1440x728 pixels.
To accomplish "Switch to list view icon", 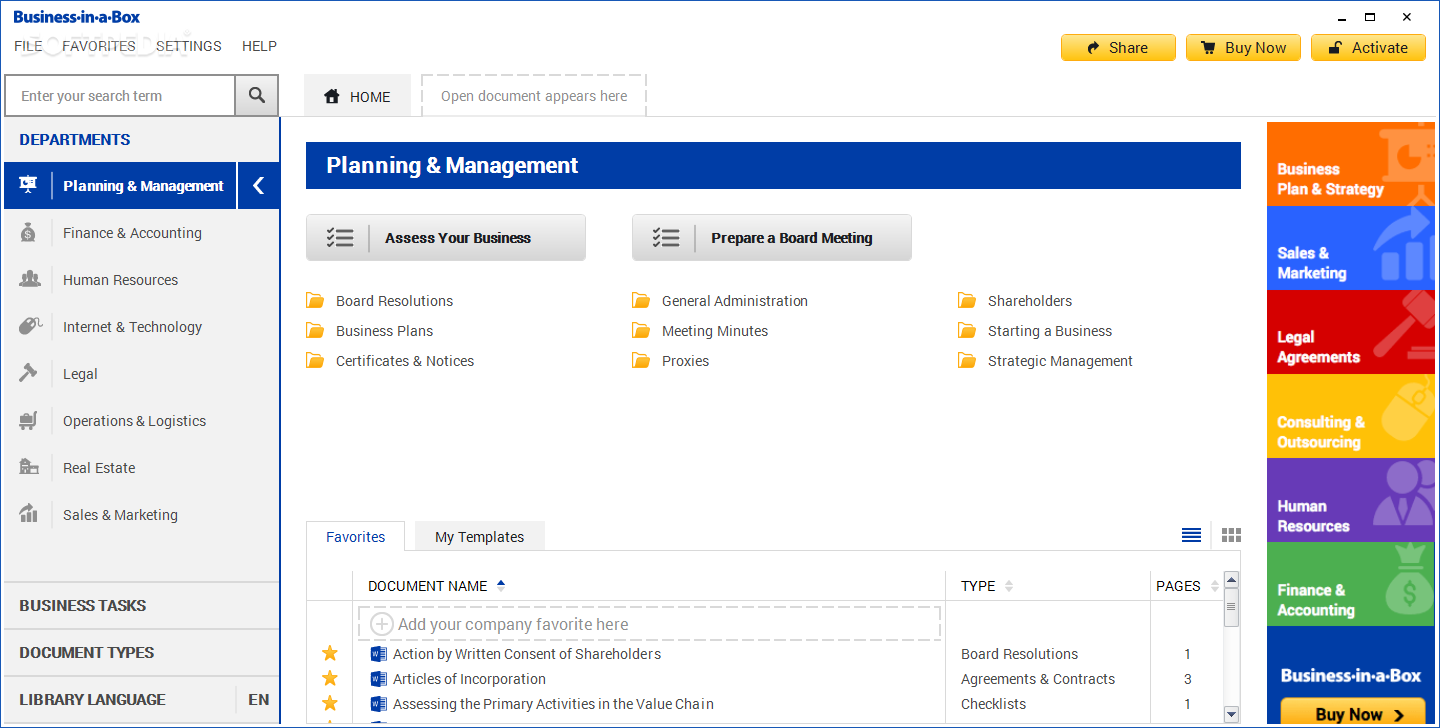I will click(1191, 535).
